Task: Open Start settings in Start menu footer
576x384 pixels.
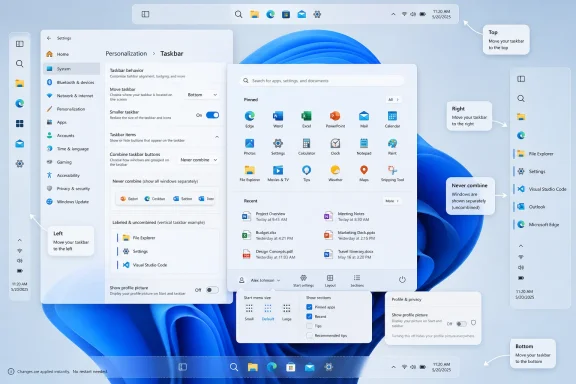Action: click(303, 281)
